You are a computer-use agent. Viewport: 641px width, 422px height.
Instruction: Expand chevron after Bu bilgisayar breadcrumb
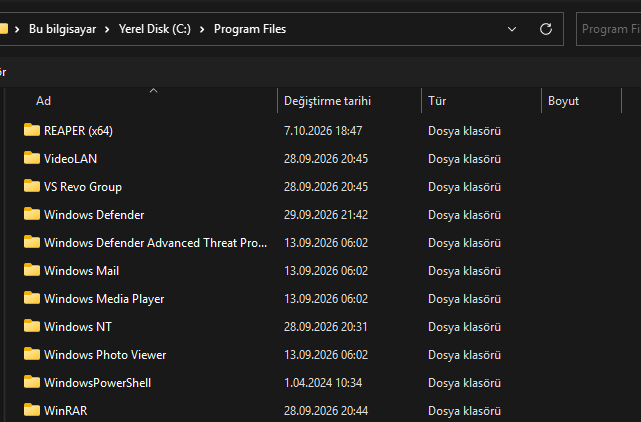[x=107, y=29]
